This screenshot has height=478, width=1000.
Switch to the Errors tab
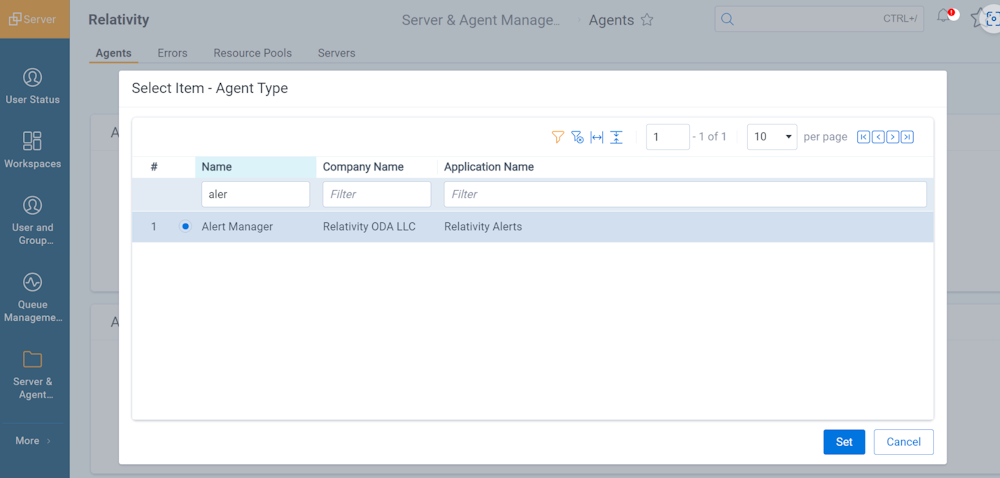coord(172,53)
